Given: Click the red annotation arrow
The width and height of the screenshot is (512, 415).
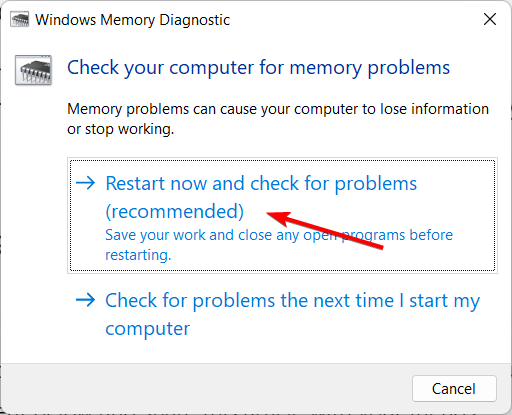Looking at the screenshot, I should (x=325, y=230).
